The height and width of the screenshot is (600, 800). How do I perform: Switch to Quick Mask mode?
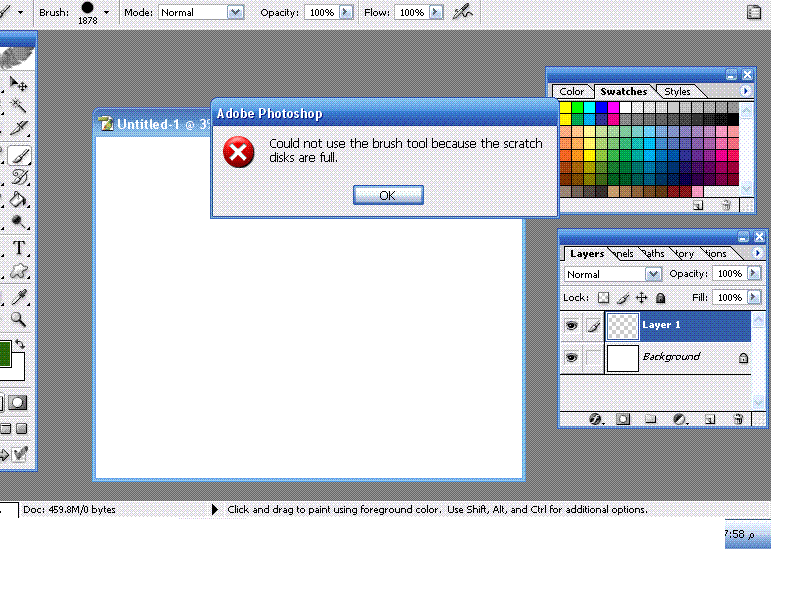coord(17,403)
